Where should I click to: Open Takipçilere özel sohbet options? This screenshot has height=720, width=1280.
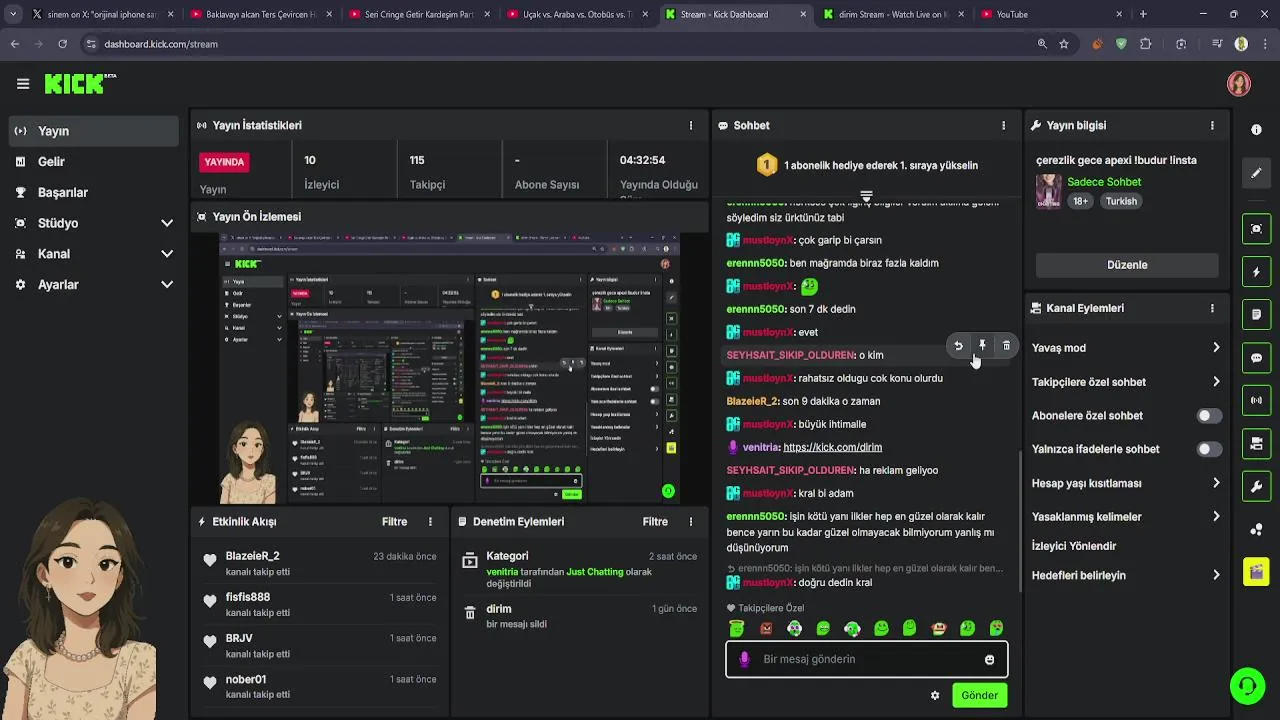(x=1126, y=382)
